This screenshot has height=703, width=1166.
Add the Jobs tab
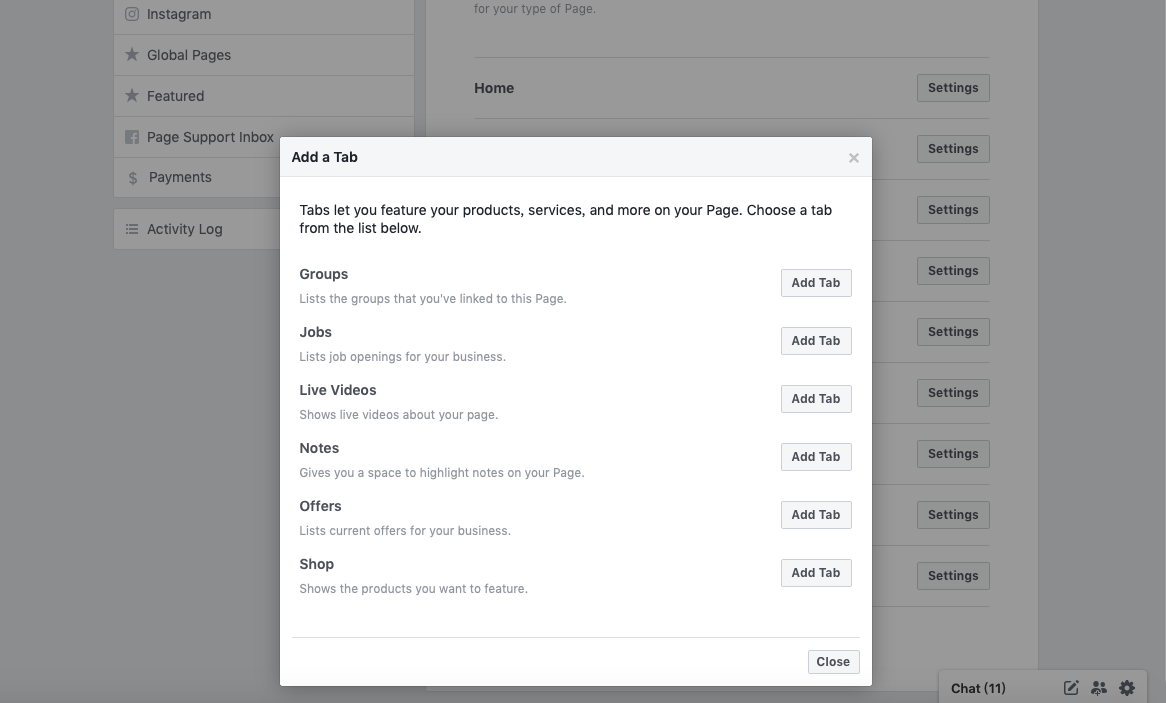coord(816,341)
